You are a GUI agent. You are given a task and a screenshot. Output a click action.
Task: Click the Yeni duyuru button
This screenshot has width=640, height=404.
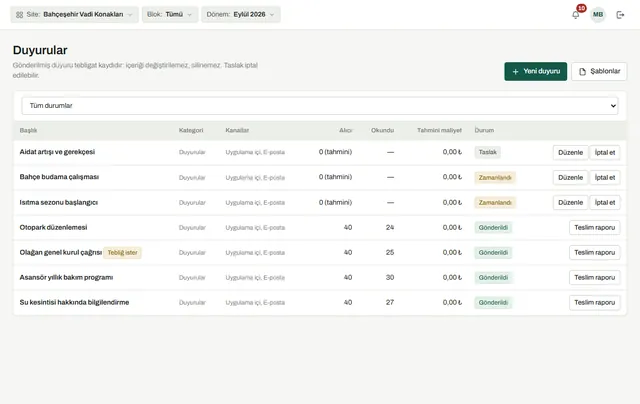[536, 71]
